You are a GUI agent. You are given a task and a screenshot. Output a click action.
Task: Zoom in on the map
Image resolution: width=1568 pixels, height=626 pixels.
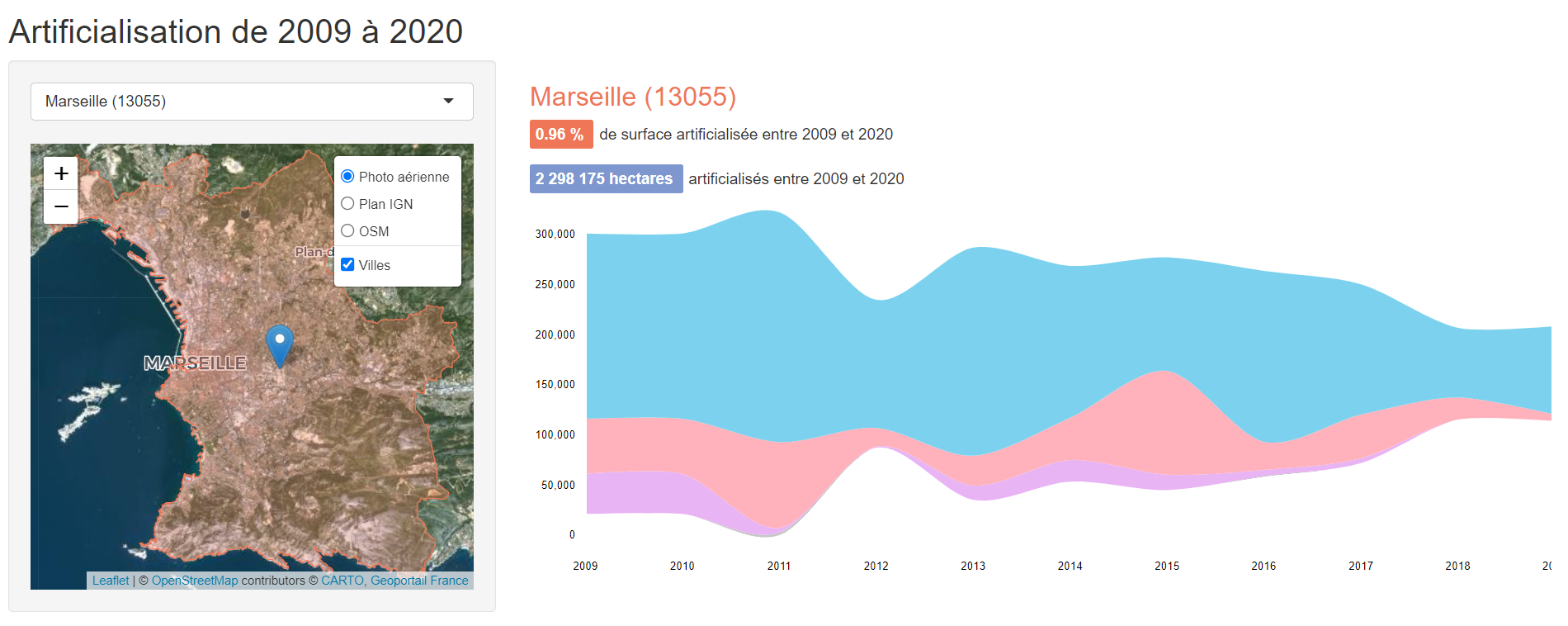[x=61, y=173]
